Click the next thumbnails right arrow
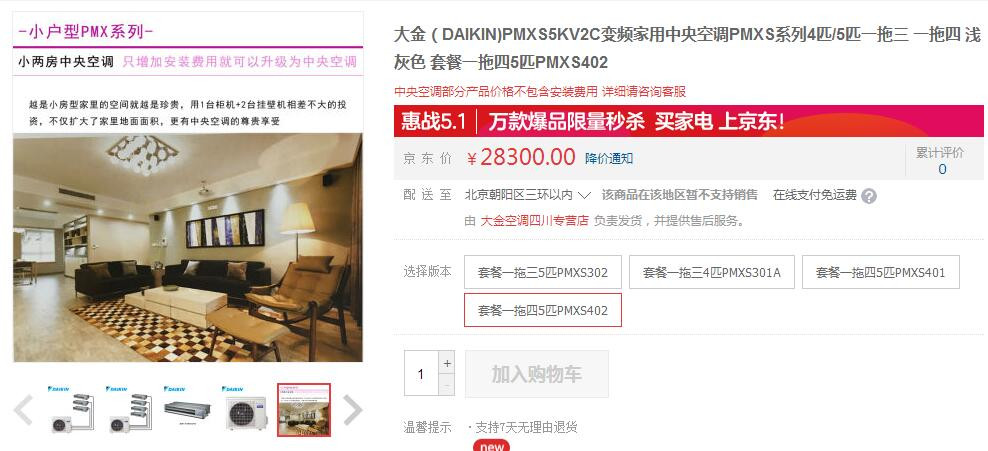988x451 pixels. 352,409
